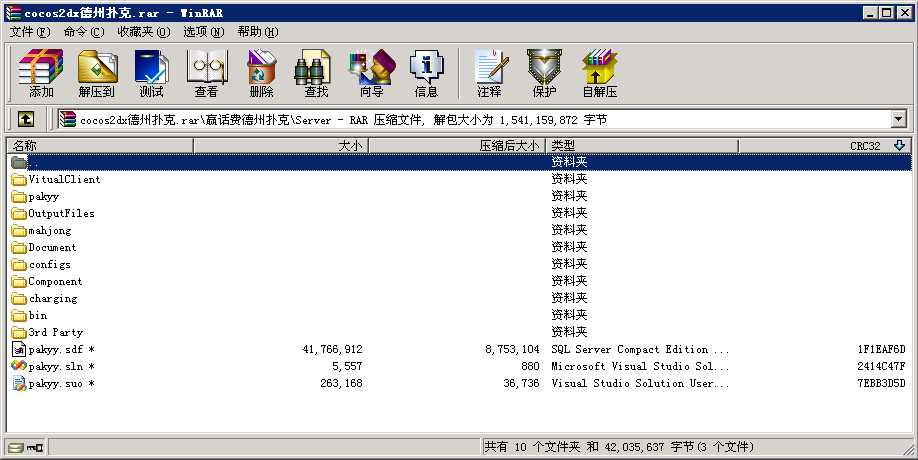This screenshot has height=460, width=918.
Task: Click CRC32 value 1F1EAF6D
Action: pyautogui.click(x=881, y=349)
